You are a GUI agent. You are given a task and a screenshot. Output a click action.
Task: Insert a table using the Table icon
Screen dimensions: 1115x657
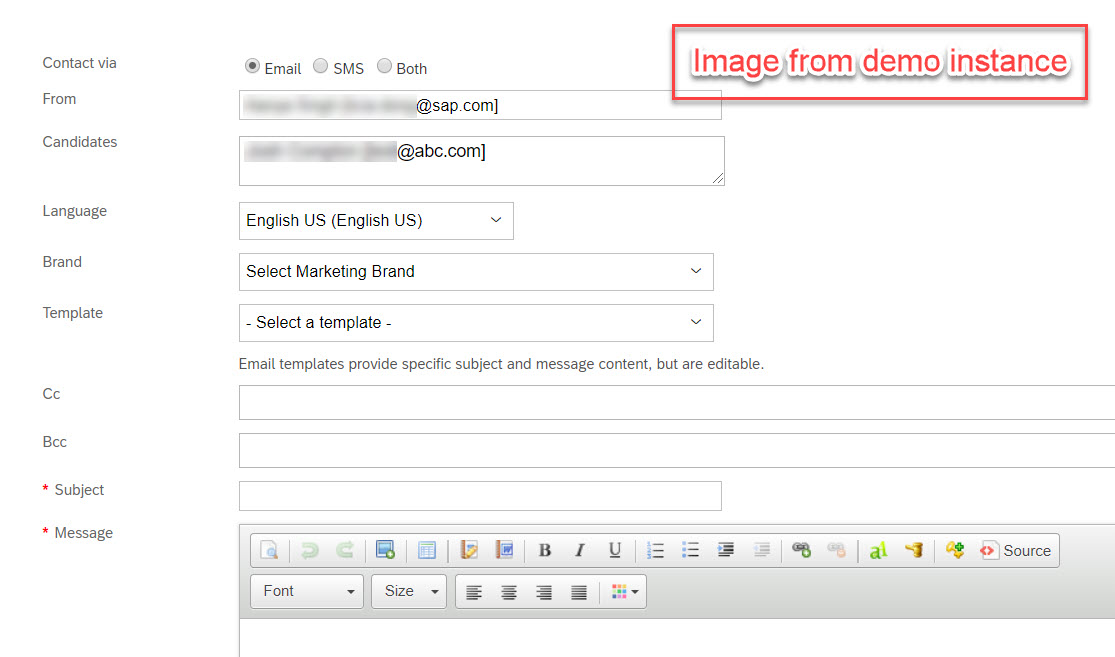(427, 550)
